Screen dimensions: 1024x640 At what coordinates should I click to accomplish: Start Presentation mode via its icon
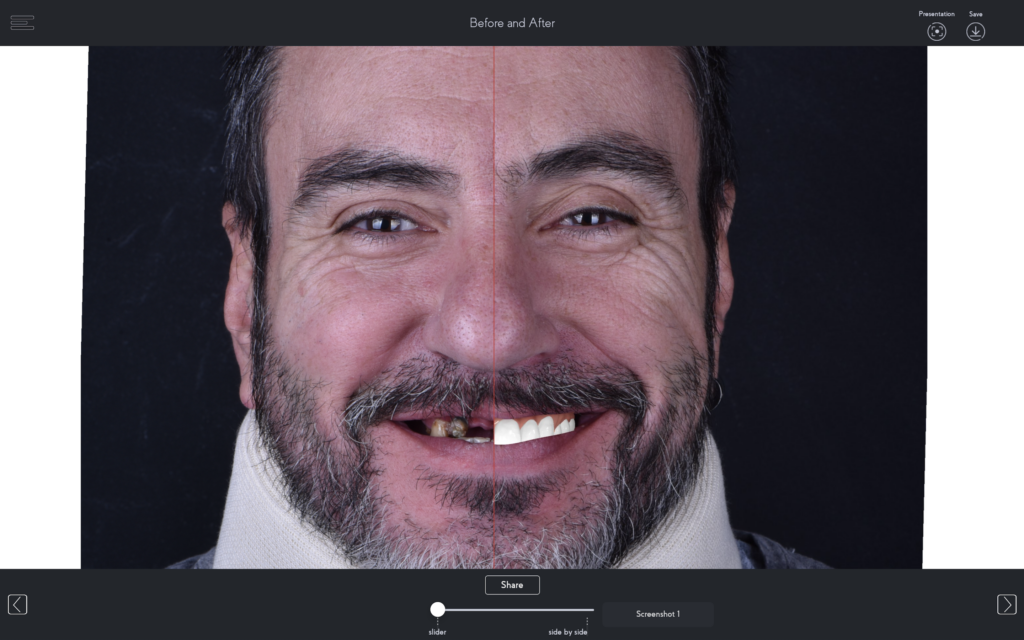[936, 31]
